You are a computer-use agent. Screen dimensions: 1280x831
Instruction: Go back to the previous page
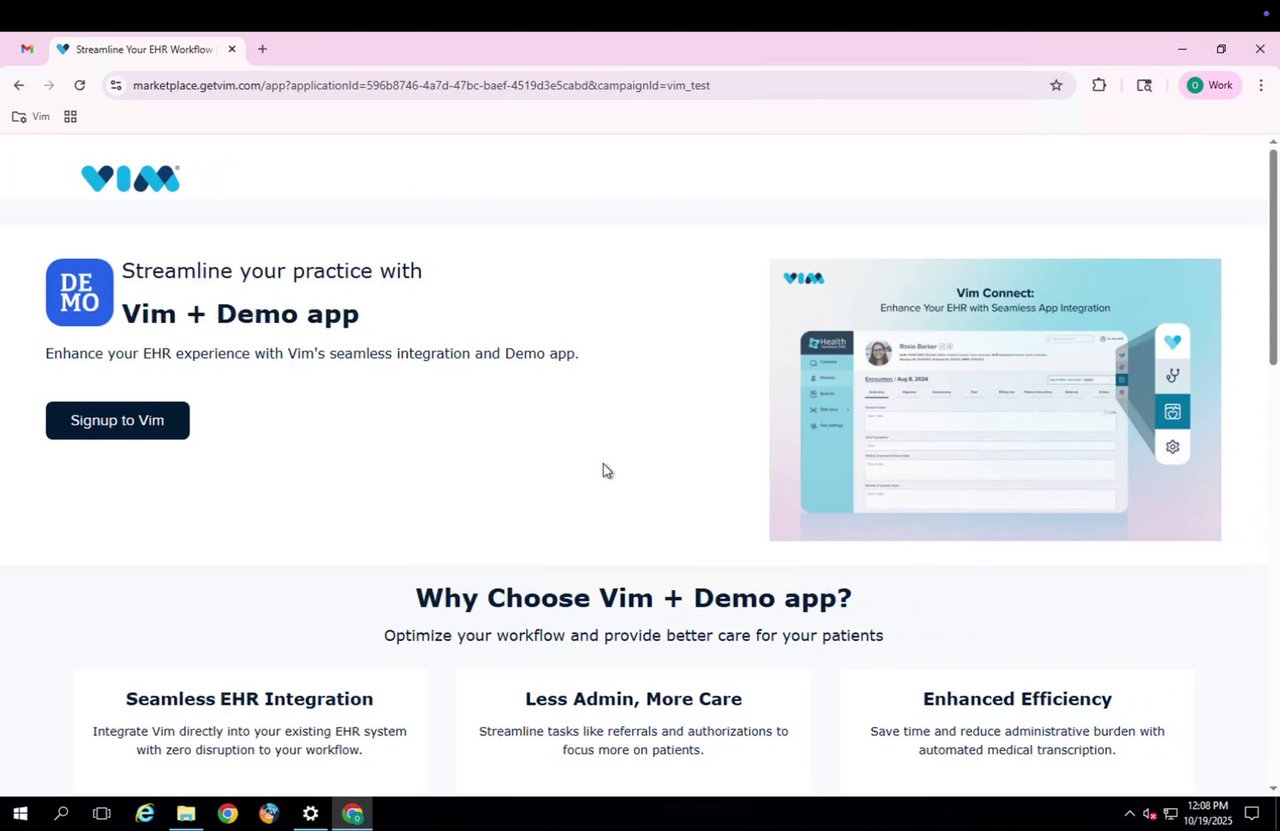pos(19,85)
